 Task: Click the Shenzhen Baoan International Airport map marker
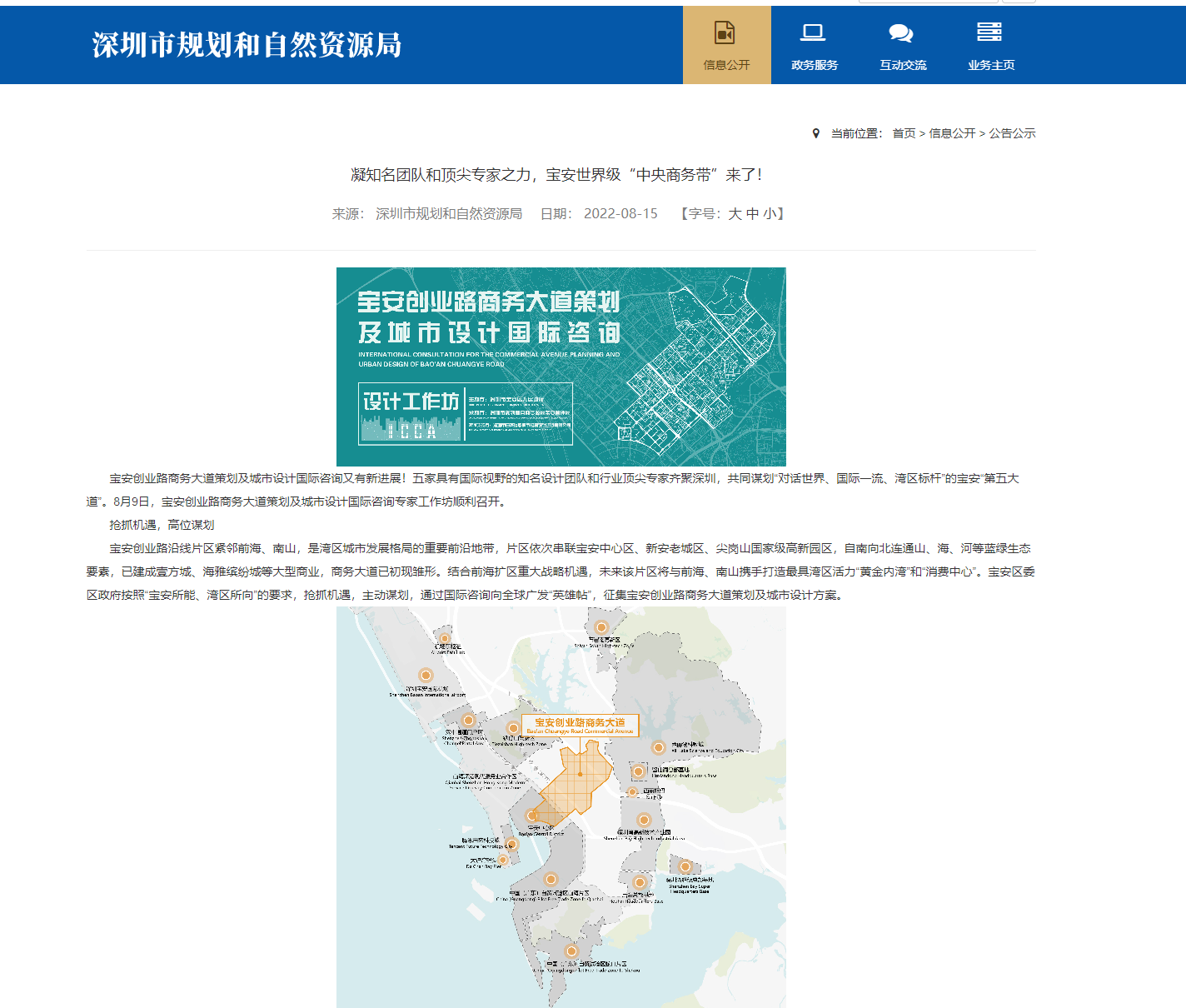click(426, 676)
